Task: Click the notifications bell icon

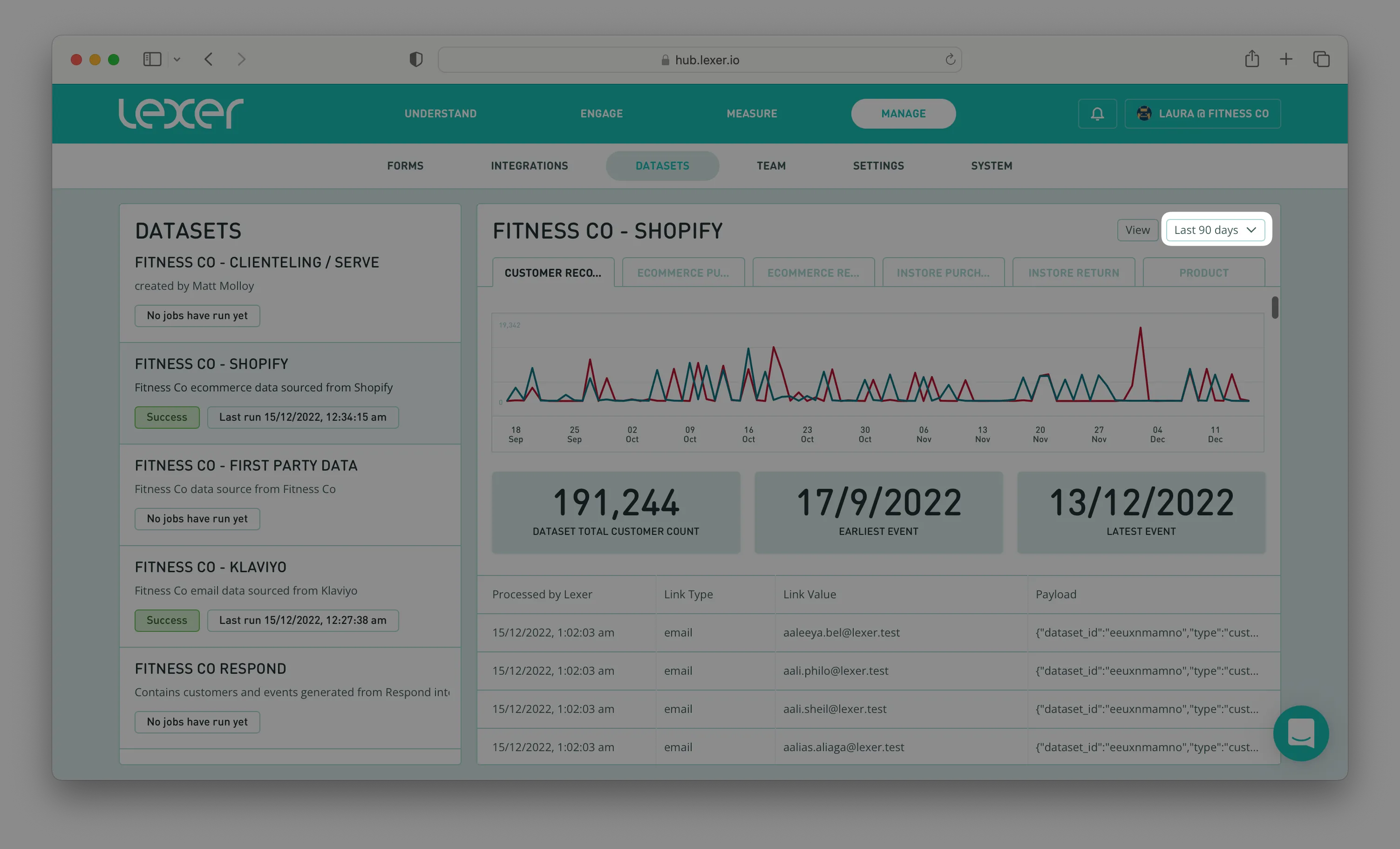Action: (x=1097, y=114)
